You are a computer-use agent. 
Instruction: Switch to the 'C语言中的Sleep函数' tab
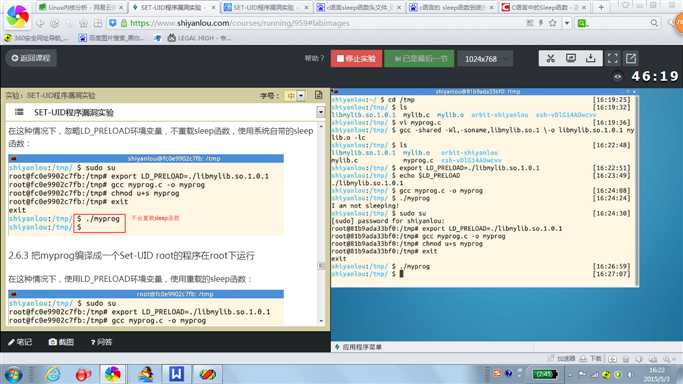pyautogui.click(x=544, y=7)
